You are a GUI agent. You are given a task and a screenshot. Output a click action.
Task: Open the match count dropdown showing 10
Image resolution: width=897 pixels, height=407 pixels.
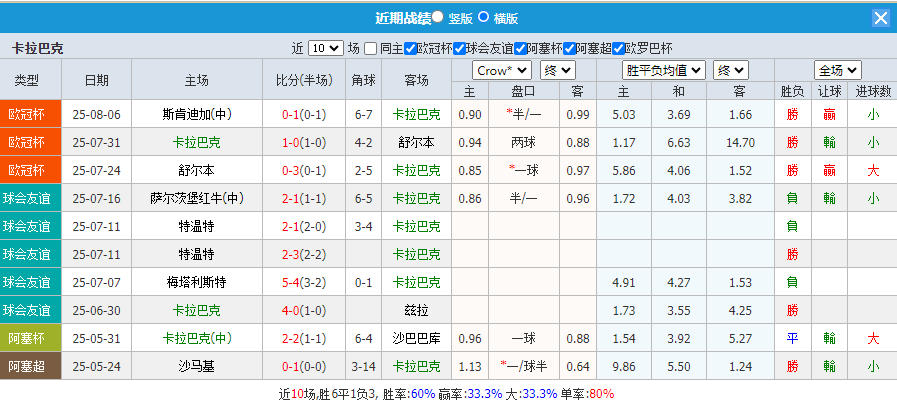[x=325, y=48]
